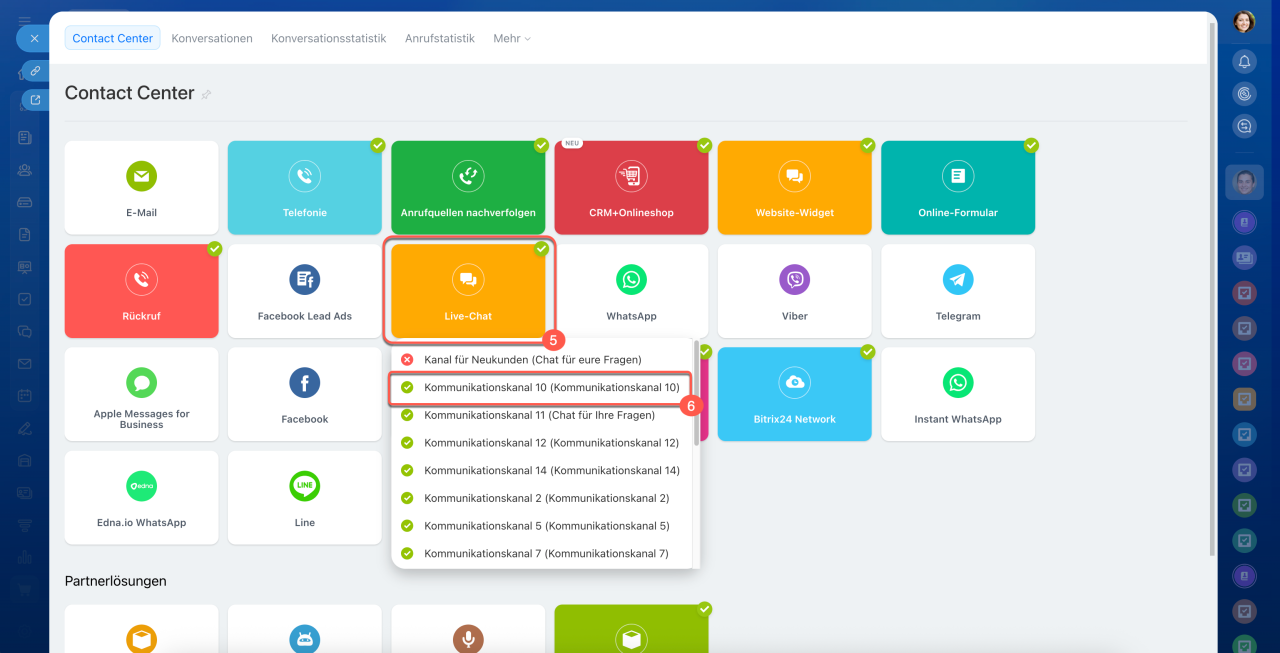Image resolution: width=1280 pixels, height=653 pixels.
Task: Click the Bitrix24 Network tile
Action: click(794, 394)
